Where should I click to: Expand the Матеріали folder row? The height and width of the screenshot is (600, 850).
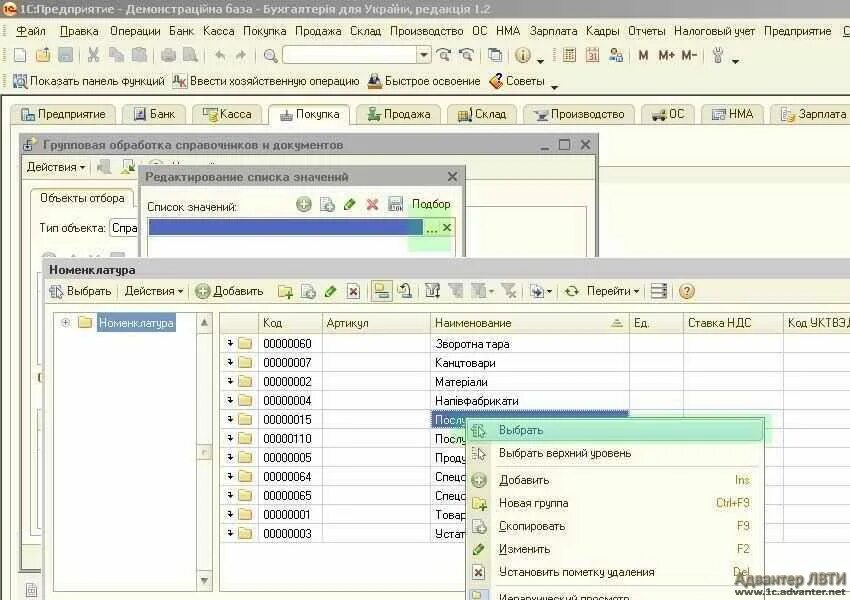coord(230,381)
